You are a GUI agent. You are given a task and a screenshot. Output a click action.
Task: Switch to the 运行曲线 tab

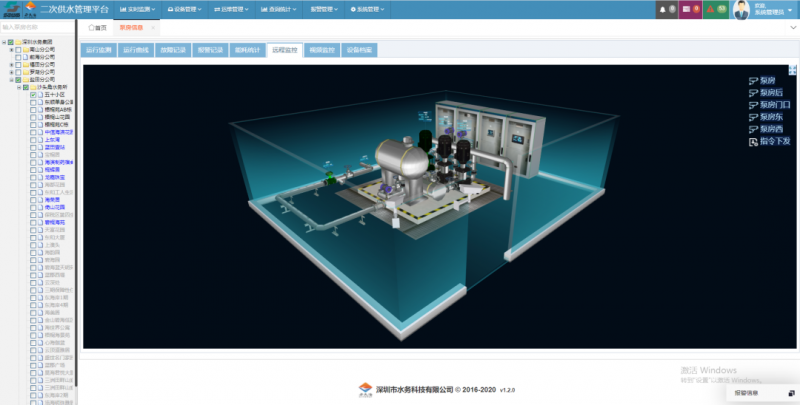point(135,49)
